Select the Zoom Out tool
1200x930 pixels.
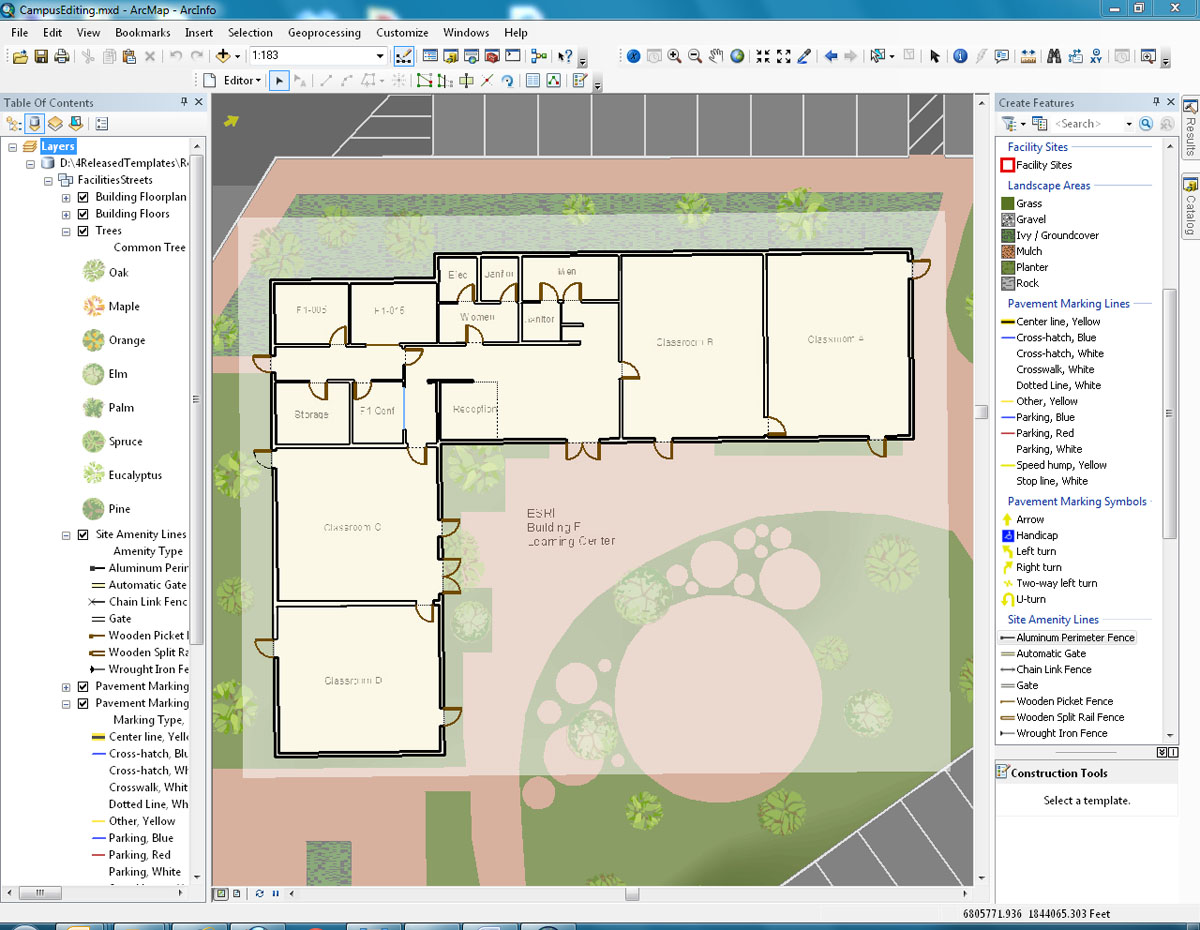695,56
